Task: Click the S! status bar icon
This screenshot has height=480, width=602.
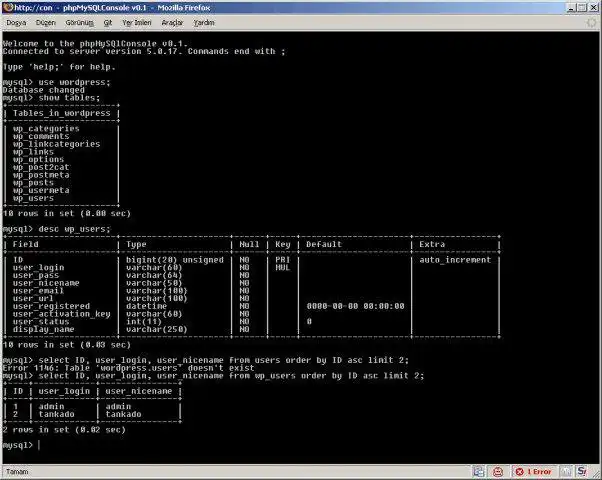Action: click(582, 472)
